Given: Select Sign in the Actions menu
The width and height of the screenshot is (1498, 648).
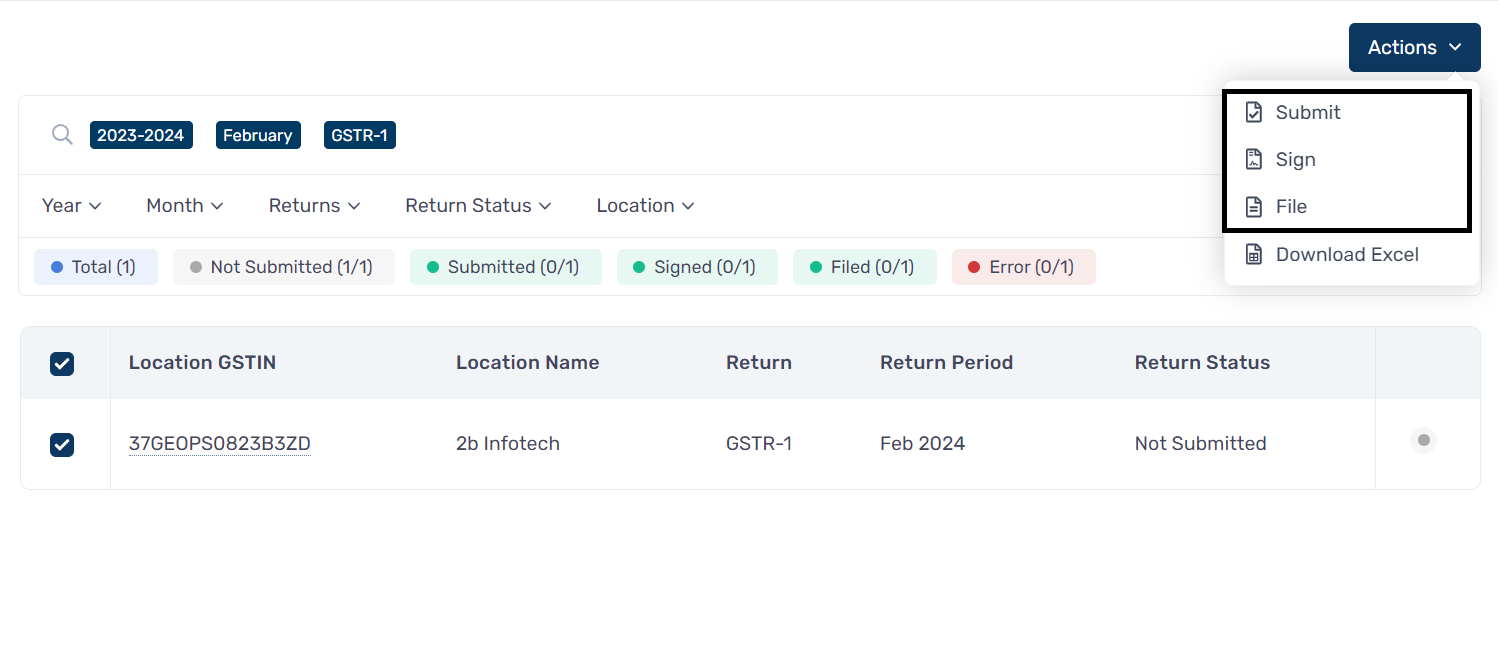Looking at the screenshot, I should 1295,160.
